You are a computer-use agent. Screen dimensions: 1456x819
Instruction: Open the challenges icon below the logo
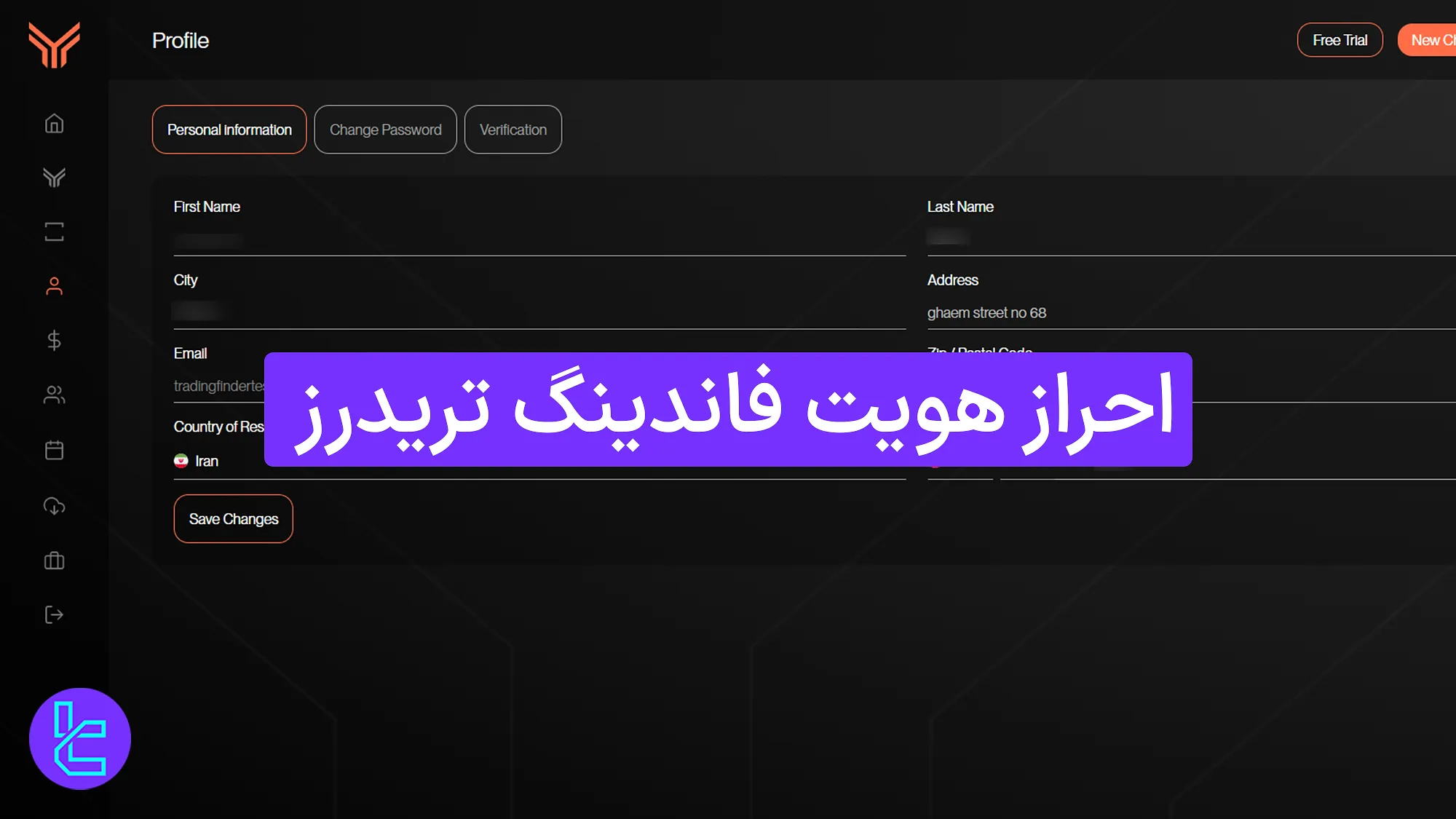pos(54,232)
